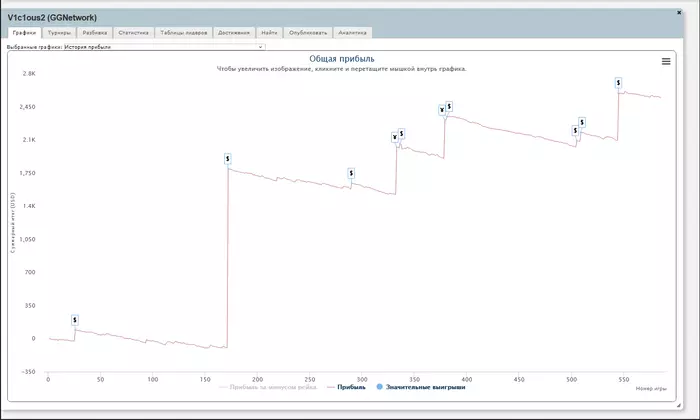The image size is (700, 420).
Task: Click the V1c1ous2 (GGNetwork) dialog title
Action: tap(52, 18)
